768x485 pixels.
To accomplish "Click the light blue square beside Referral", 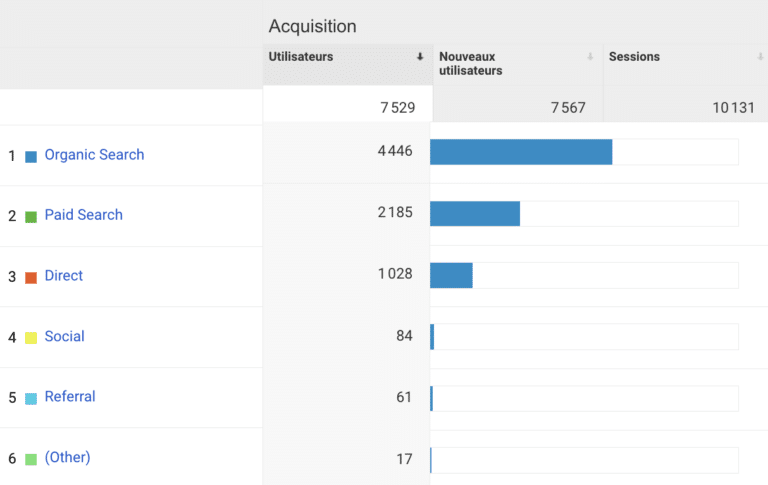I will coord(31,398).
